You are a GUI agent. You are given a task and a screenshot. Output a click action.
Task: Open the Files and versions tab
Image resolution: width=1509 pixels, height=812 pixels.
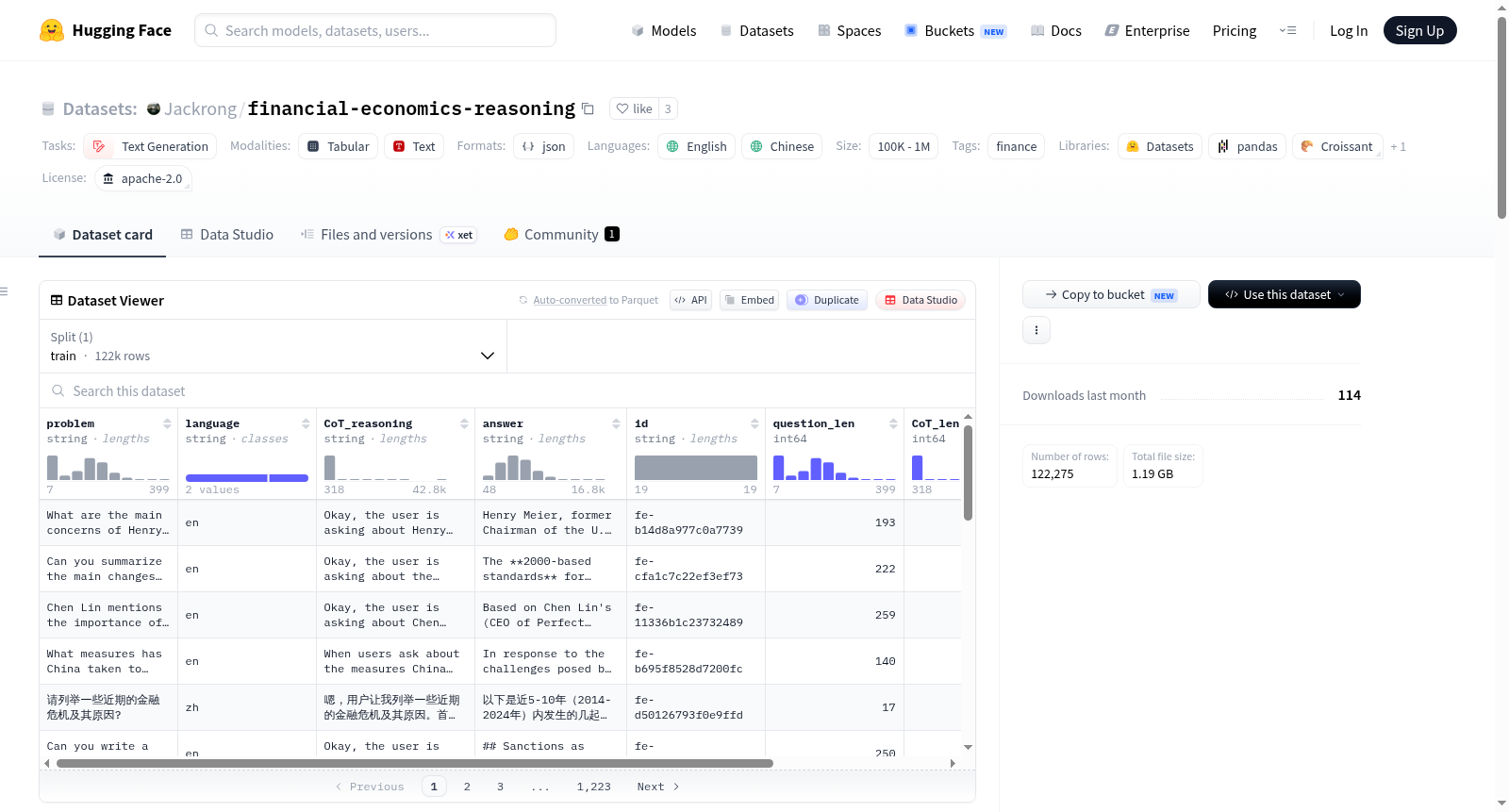(388, 235)
